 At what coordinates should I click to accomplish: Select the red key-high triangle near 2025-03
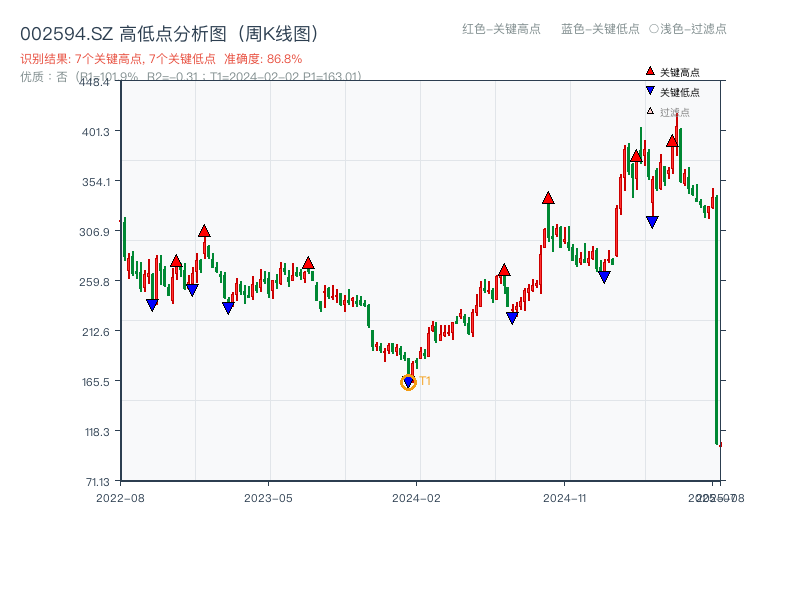(x=636, y=156)
